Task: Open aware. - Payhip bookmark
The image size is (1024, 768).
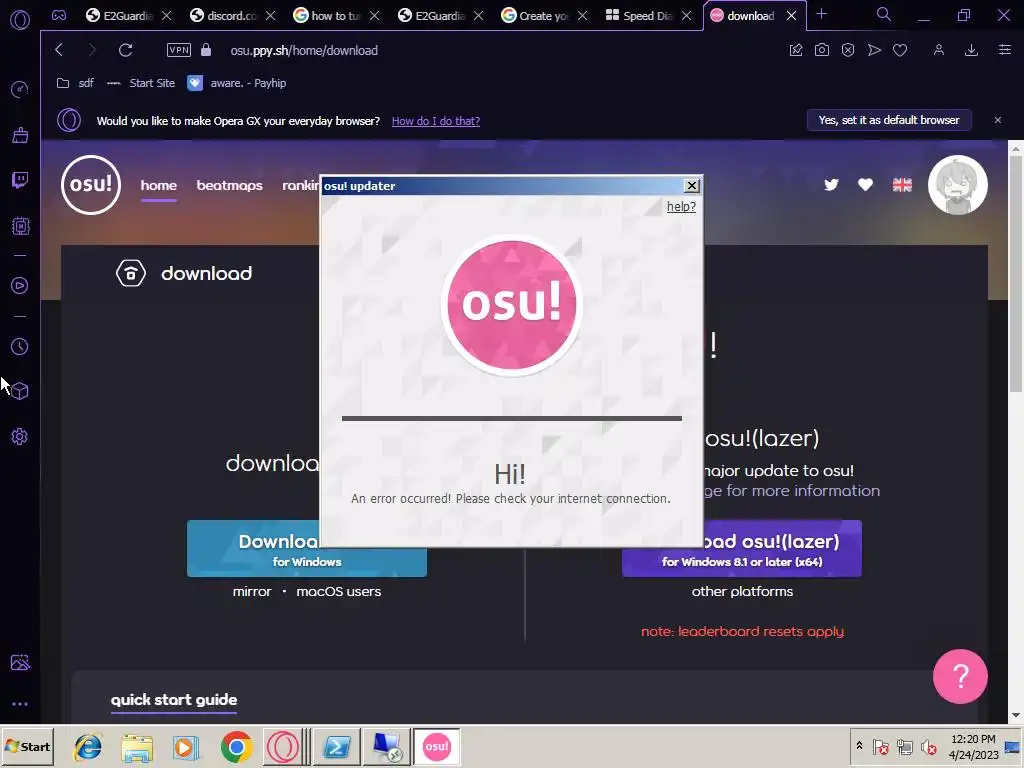Action: [x=237, y=83]
